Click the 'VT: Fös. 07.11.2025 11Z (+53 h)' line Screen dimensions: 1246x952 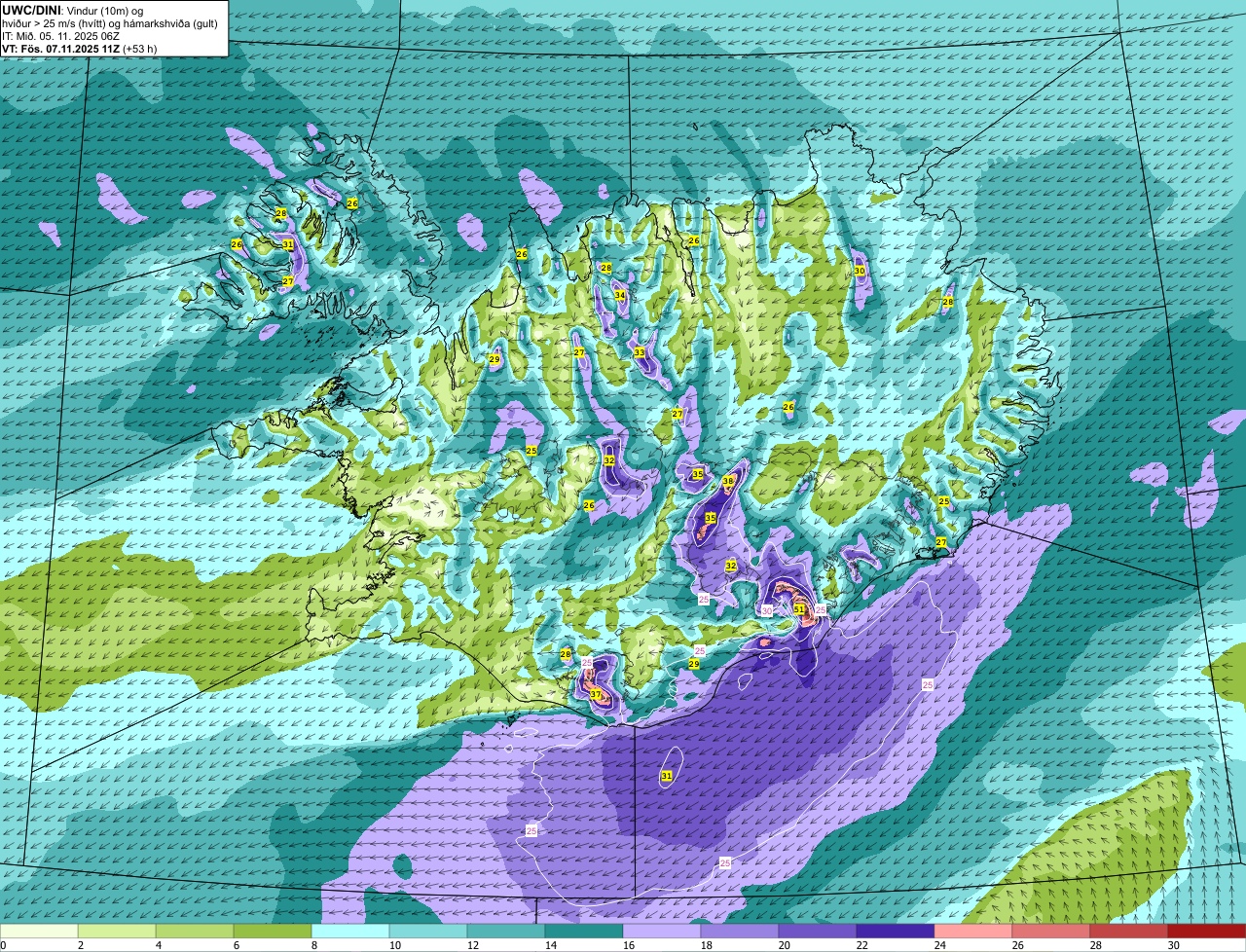click(x=80, y=49)
